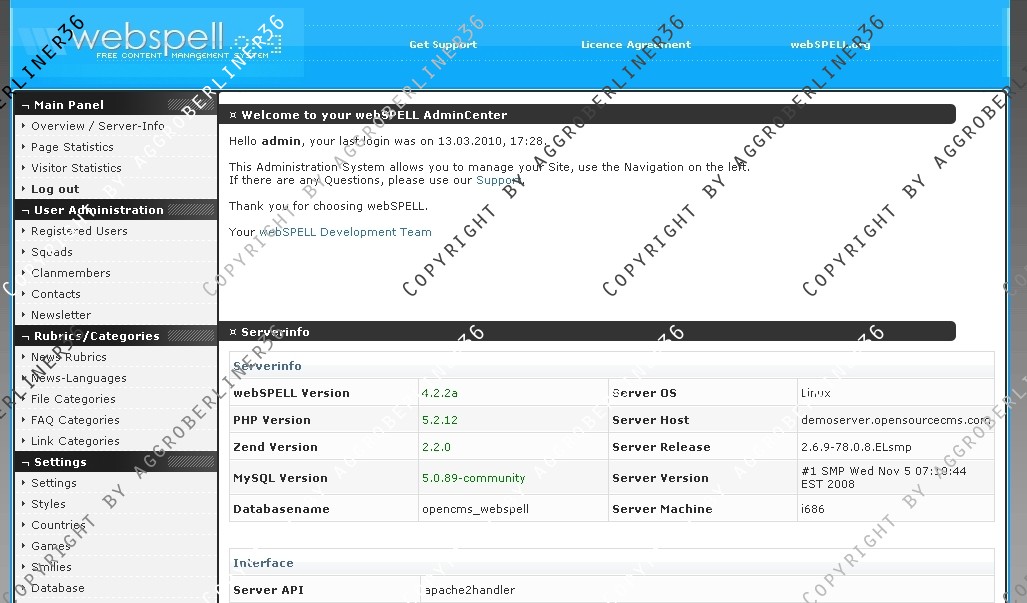Open Clanmembers in sidebar

pos(71,272)
